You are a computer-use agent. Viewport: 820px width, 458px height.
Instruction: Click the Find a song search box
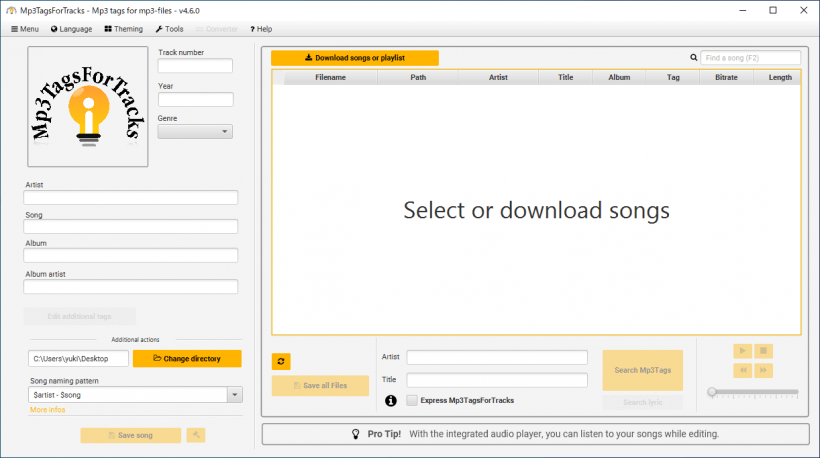click(x=750, y=58)
